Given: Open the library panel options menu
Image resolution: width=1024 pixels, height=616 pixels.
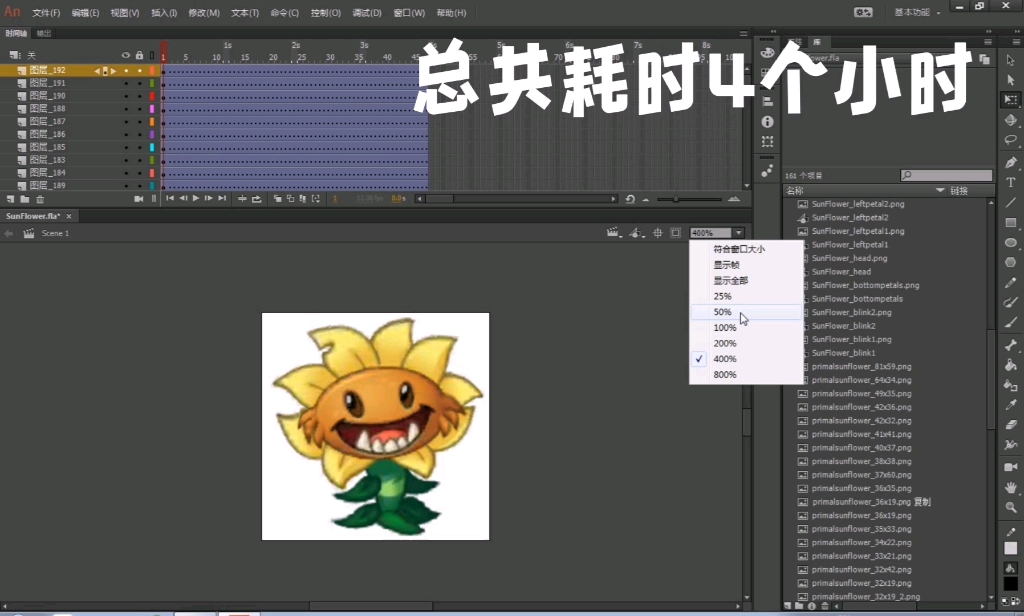Looking at the screenshot, I should (987, 42).
